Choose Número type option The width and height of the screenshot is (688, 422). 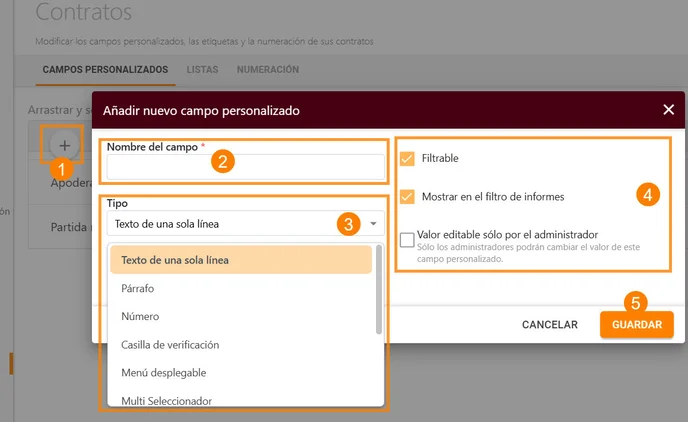(241, 316)
